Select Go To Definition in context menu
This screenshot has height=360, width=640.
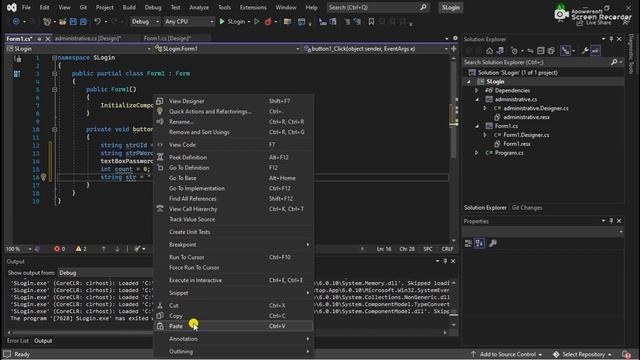pyautogui.click(x=233, y=168)
